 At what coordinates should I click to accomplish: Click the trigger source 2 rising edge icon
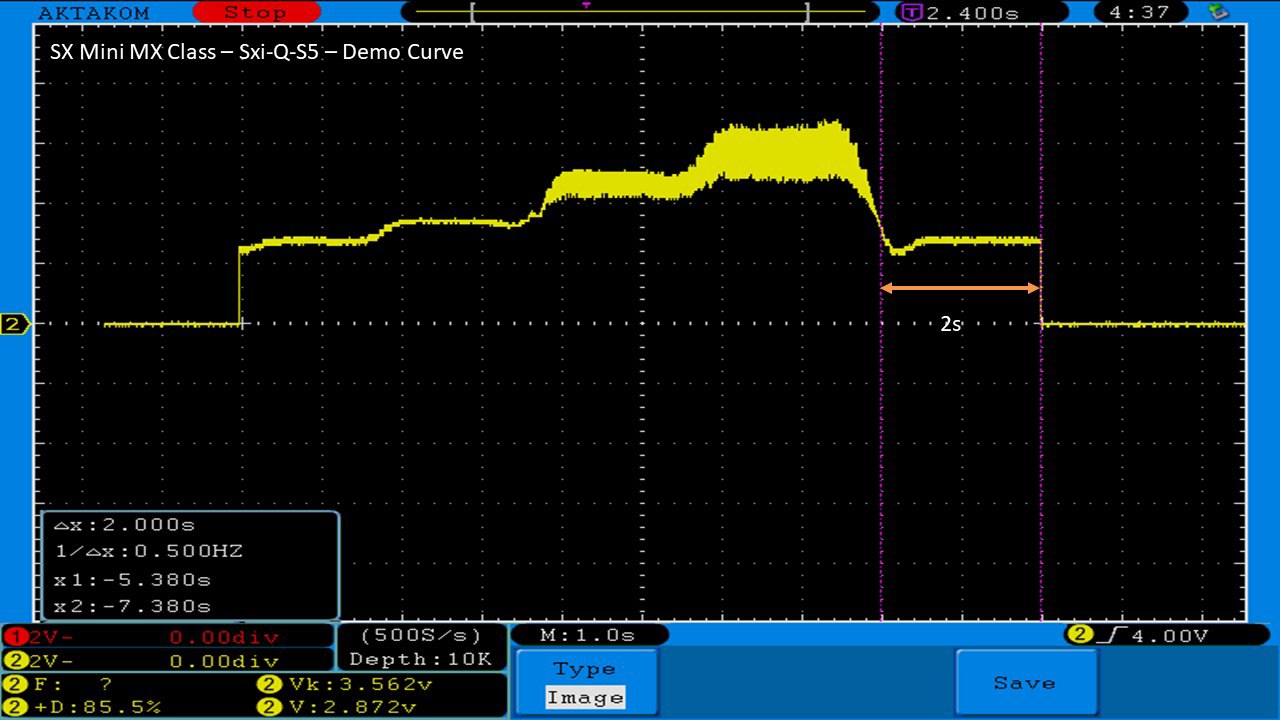pos(1095,634)
